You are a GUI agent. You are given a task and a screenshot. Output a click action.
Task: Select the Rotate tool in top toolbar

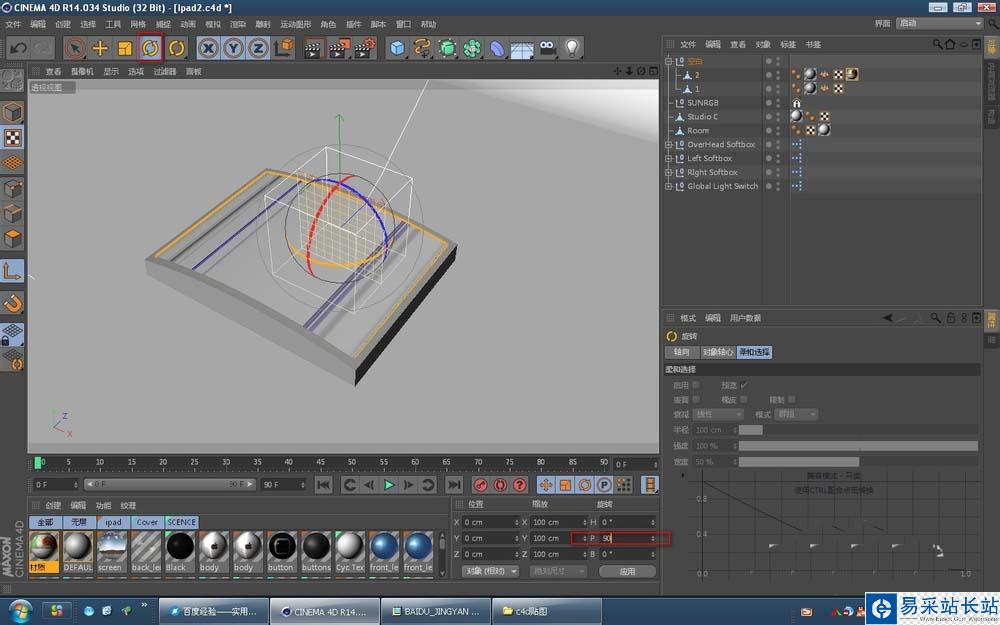[150, 47]
